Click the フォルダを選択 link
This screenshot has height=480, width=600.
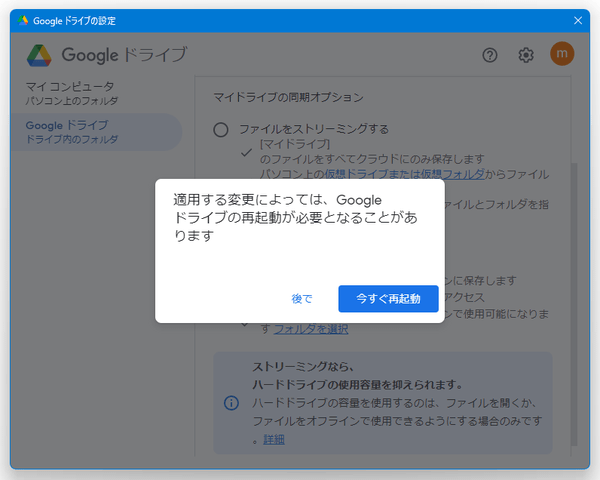point(311,329)
